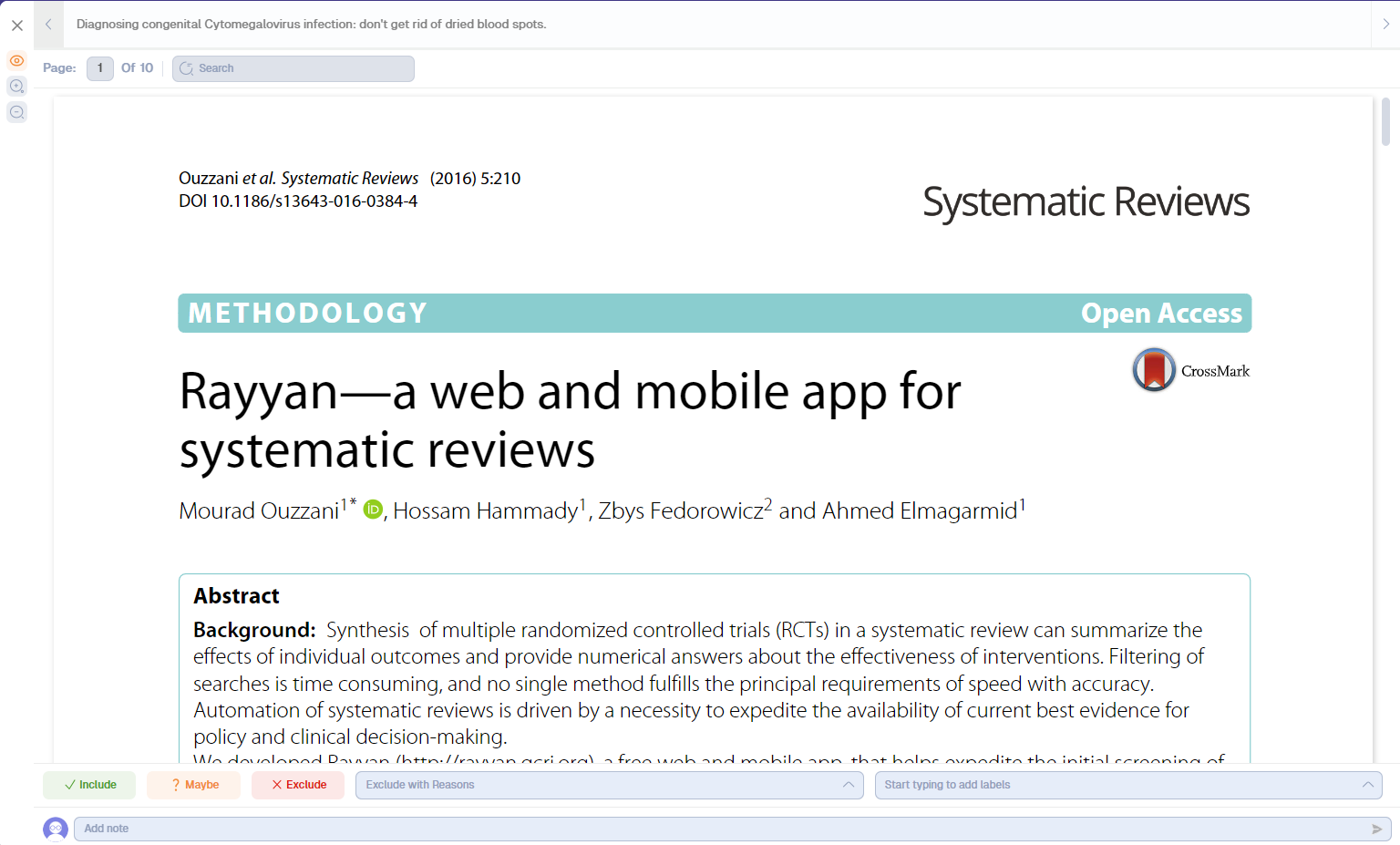
Task: Mark the article as Maybe
Action: 193,785
